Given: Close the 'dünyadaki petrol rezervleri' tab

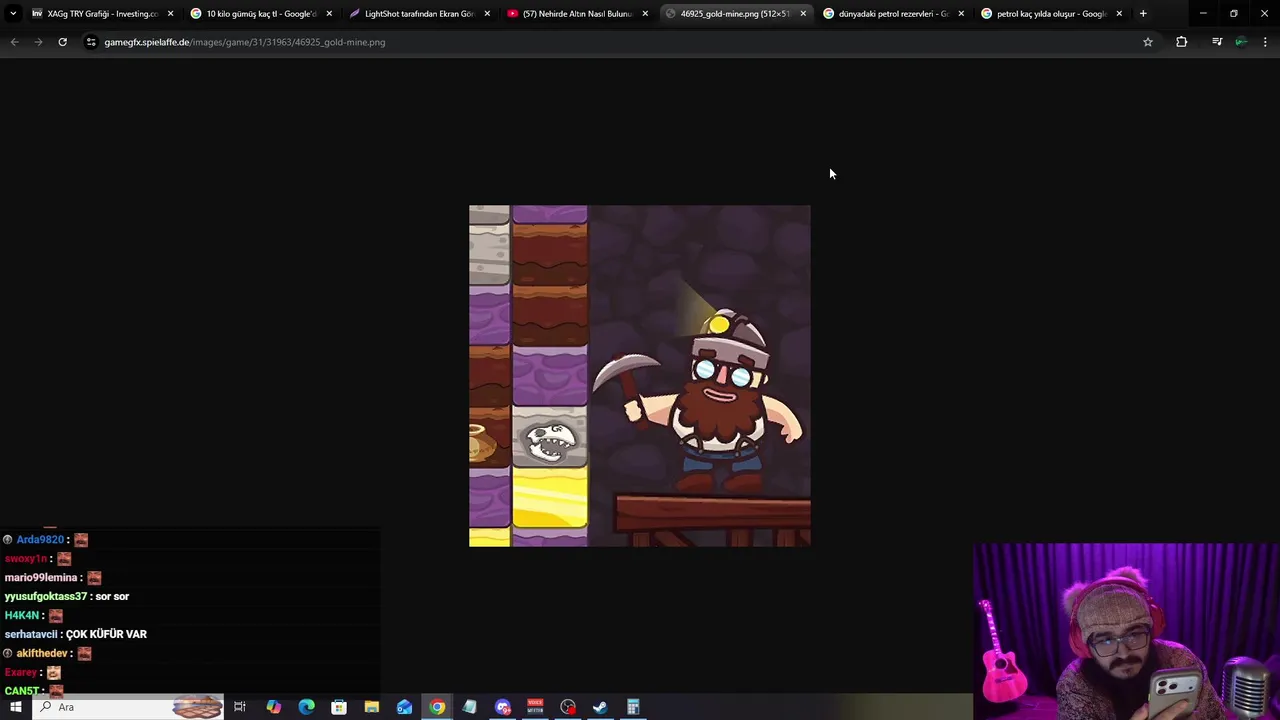Looking at the screenshot, I should pos(961,14).
